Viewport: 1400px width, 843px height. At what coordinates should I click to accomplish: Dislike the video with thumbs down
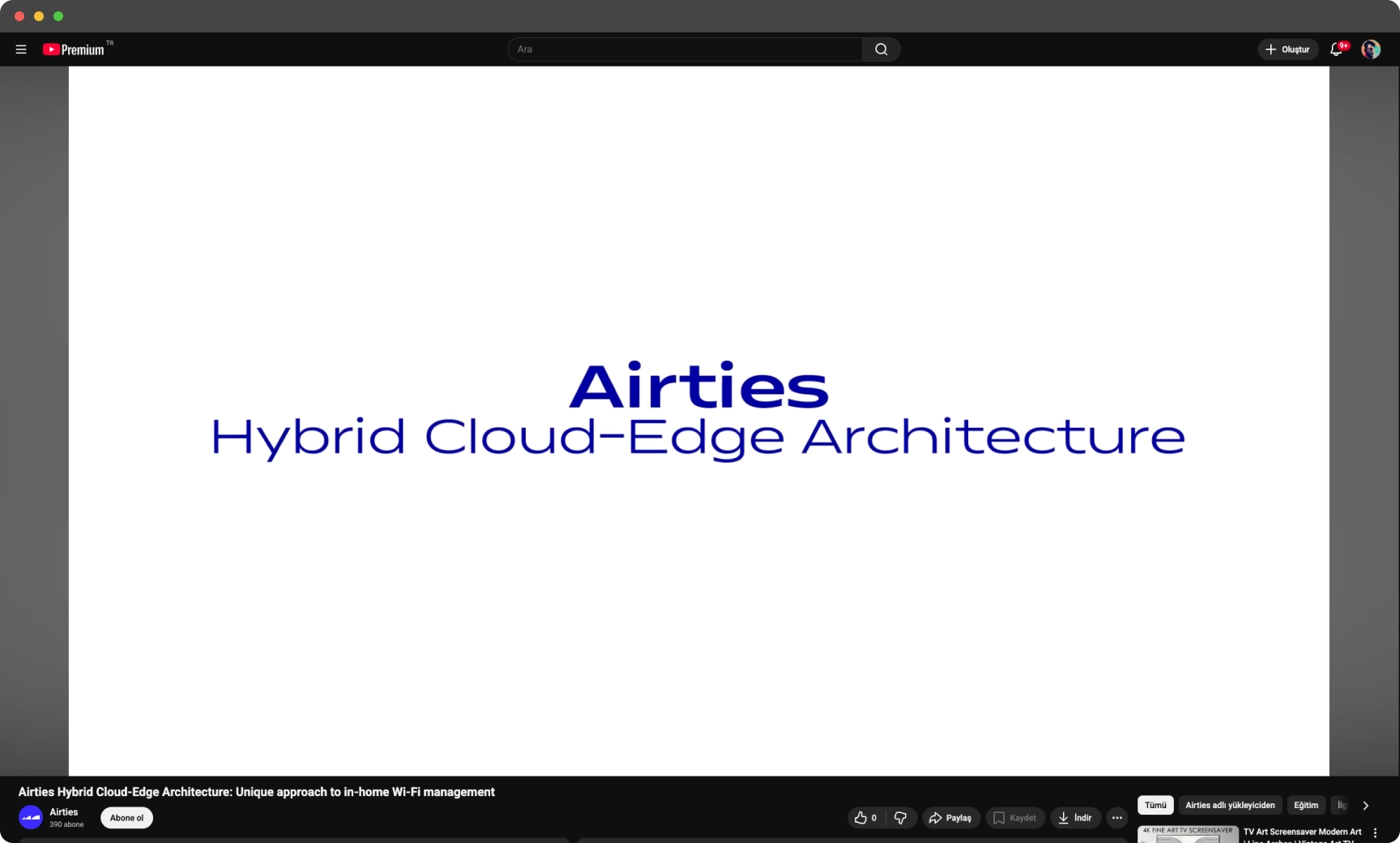point(900,818)
